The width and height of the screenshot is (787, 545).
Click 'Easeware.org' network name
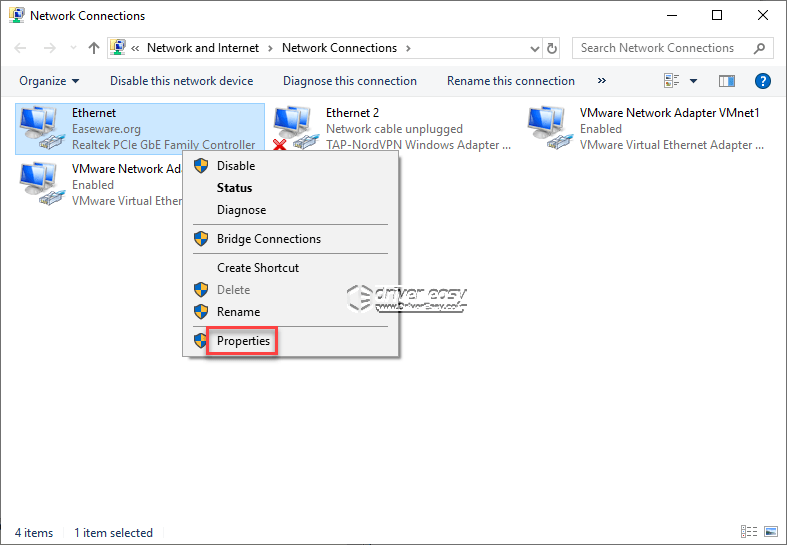(x=106, y=129)
